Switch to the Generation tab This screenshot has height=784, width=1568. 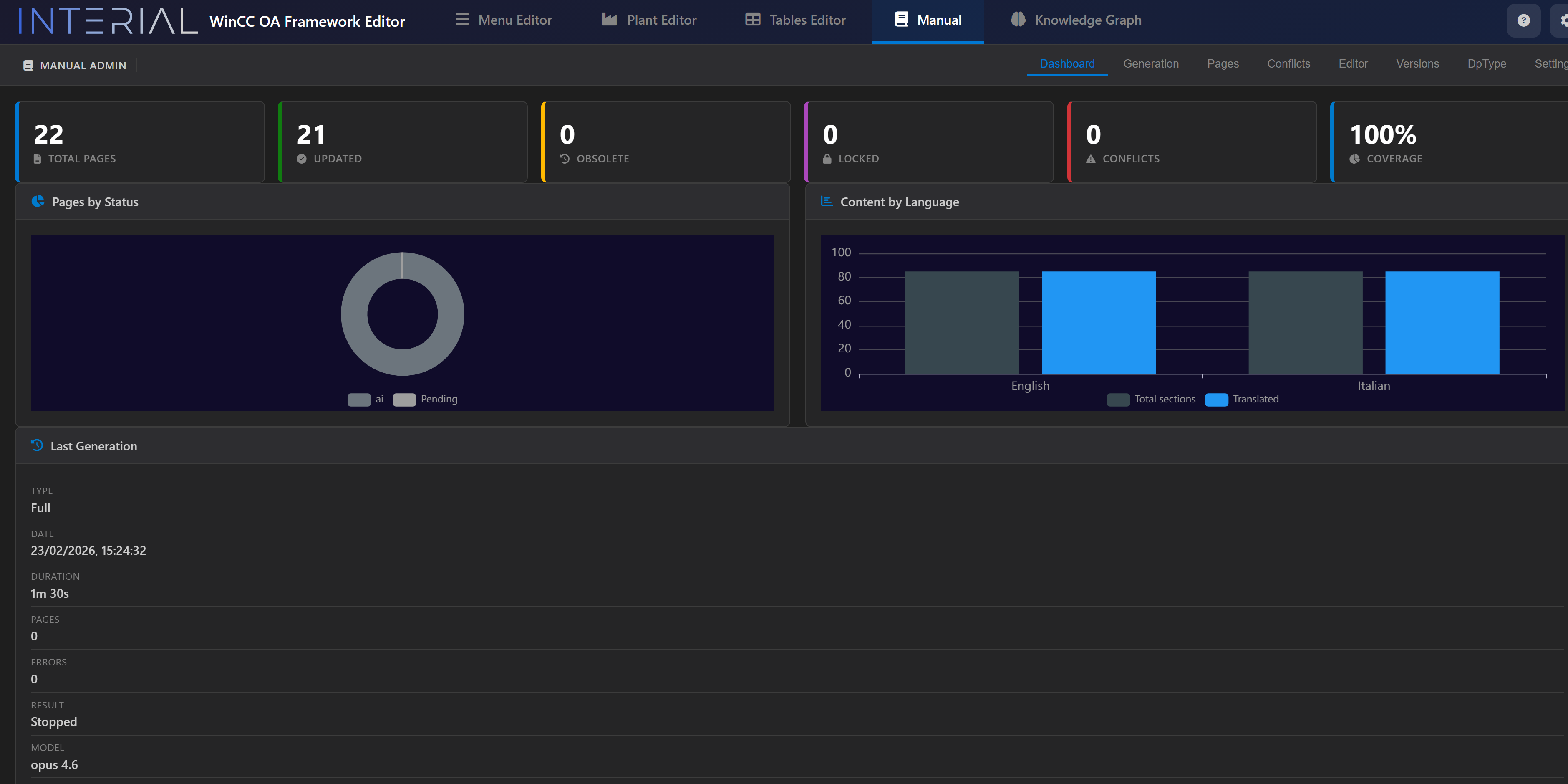pos(1151,63)
